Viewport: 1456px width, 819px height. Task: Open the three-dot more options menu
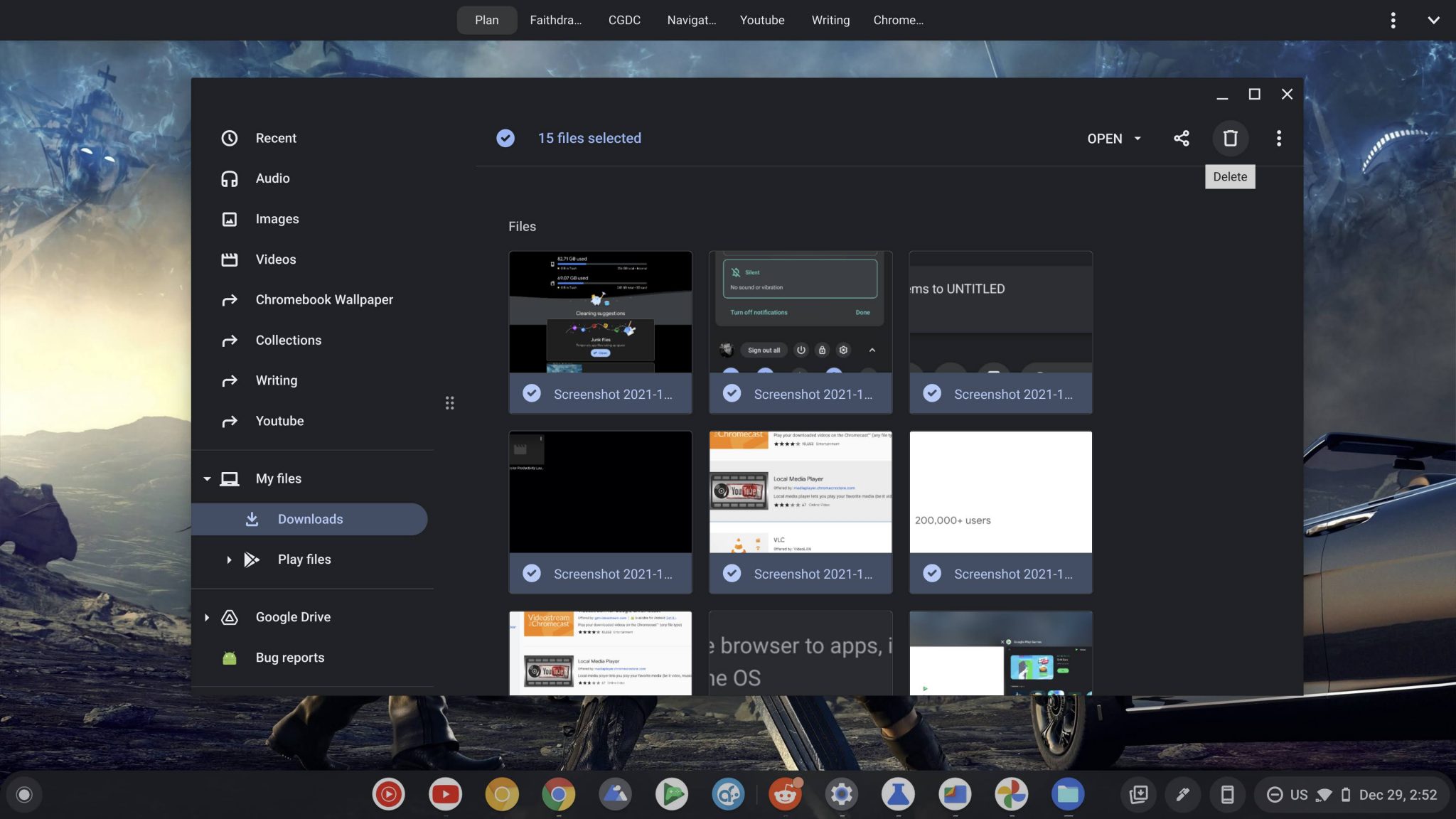pos(1280,138)
